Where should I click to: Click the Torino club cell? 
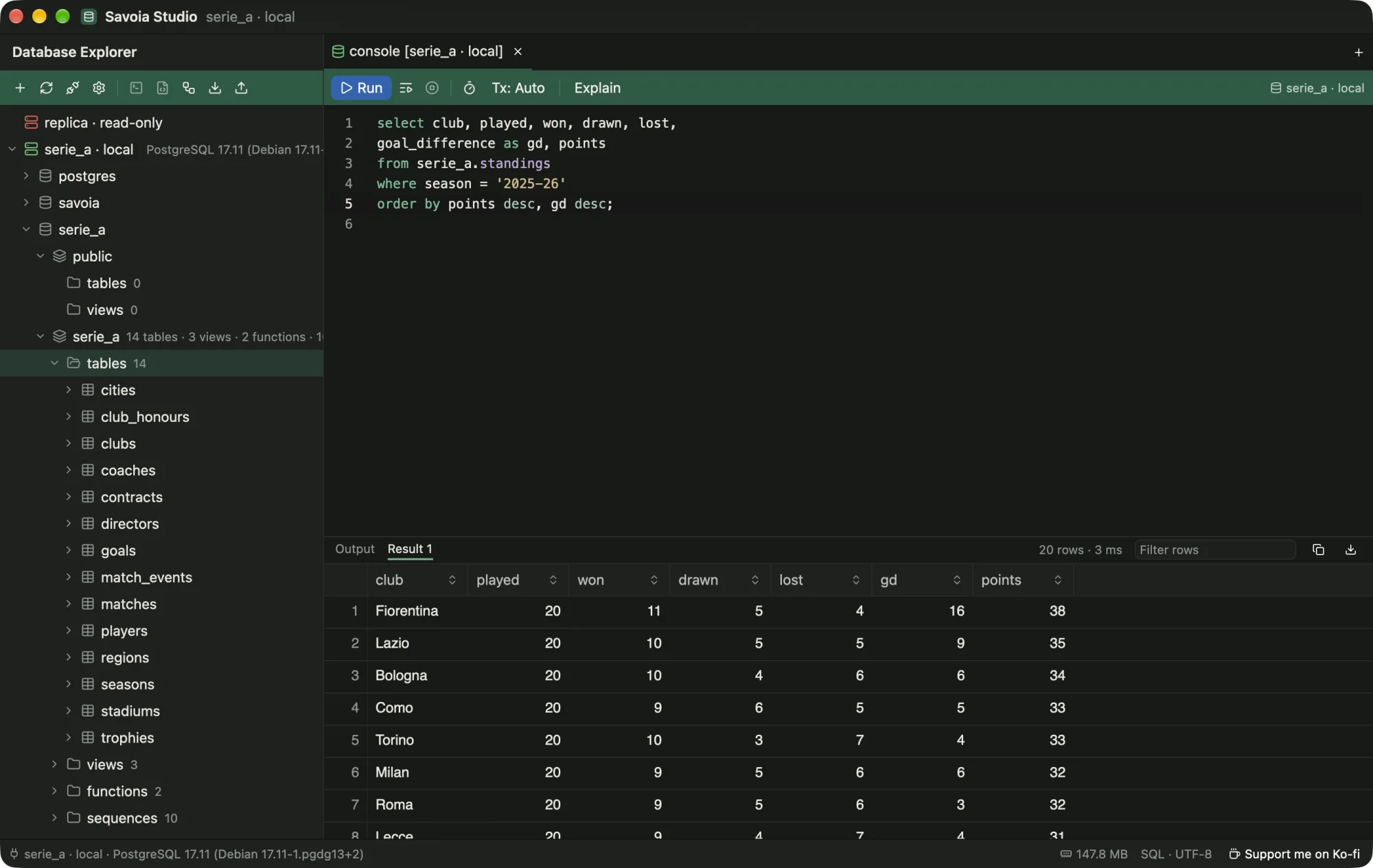[417, 740]
